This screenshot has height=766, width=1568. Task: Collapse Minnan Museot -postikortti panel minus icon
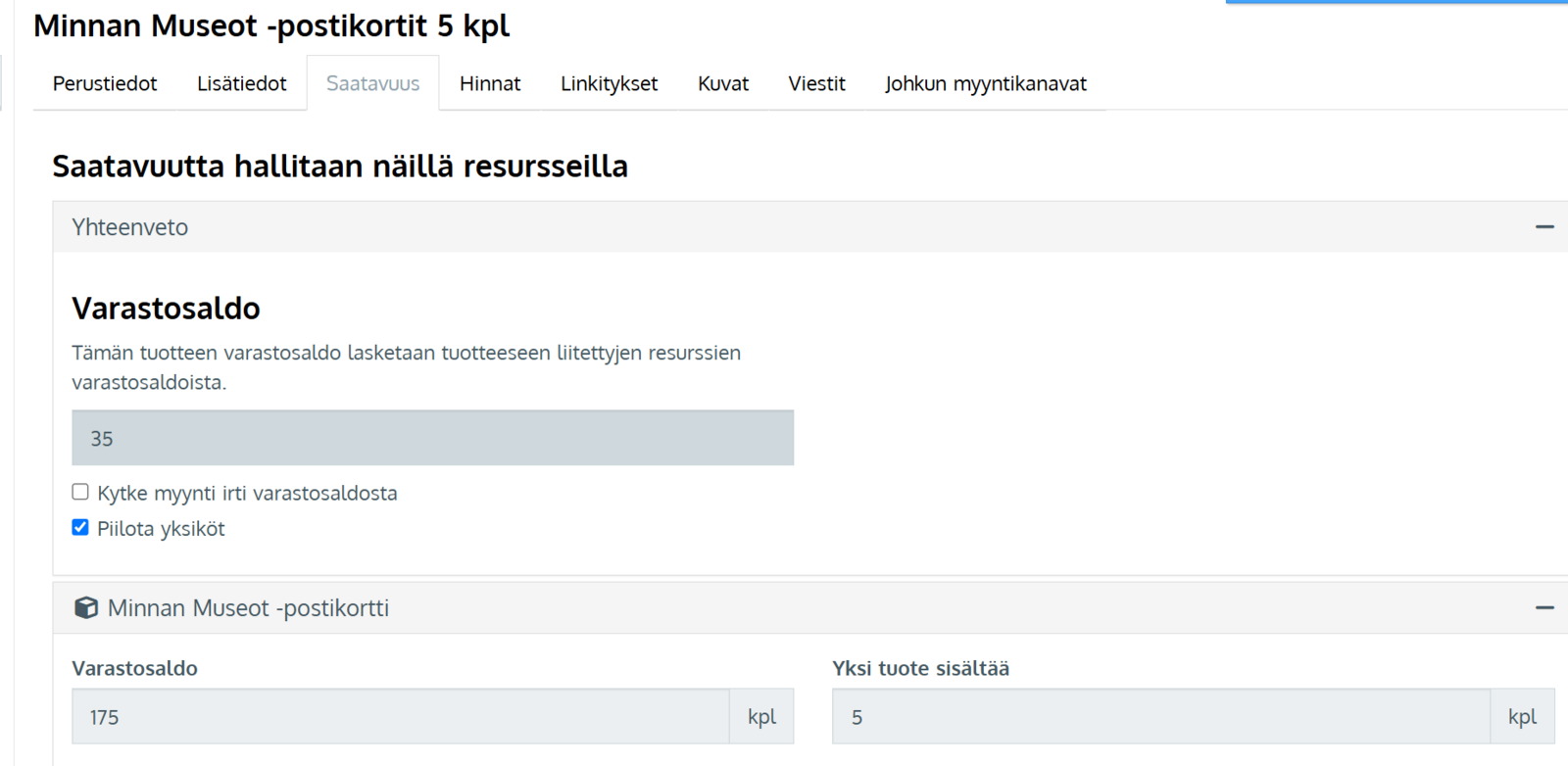[x=1544, y=608]
